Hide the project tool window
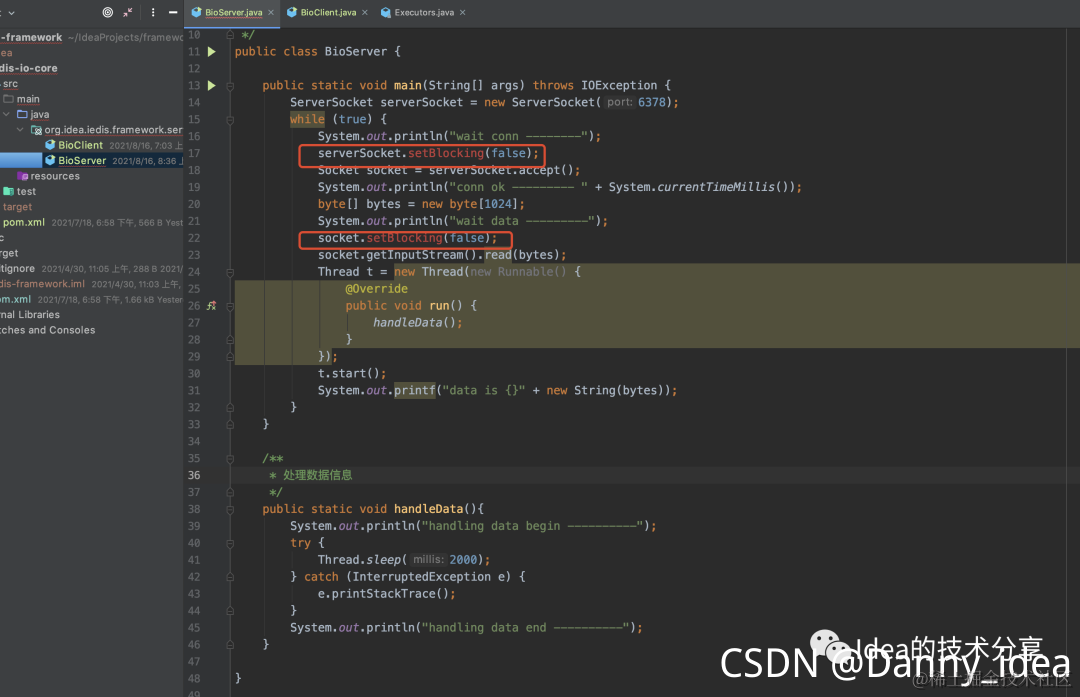The width and height of the screenshot is (1080, 697). 173,12
